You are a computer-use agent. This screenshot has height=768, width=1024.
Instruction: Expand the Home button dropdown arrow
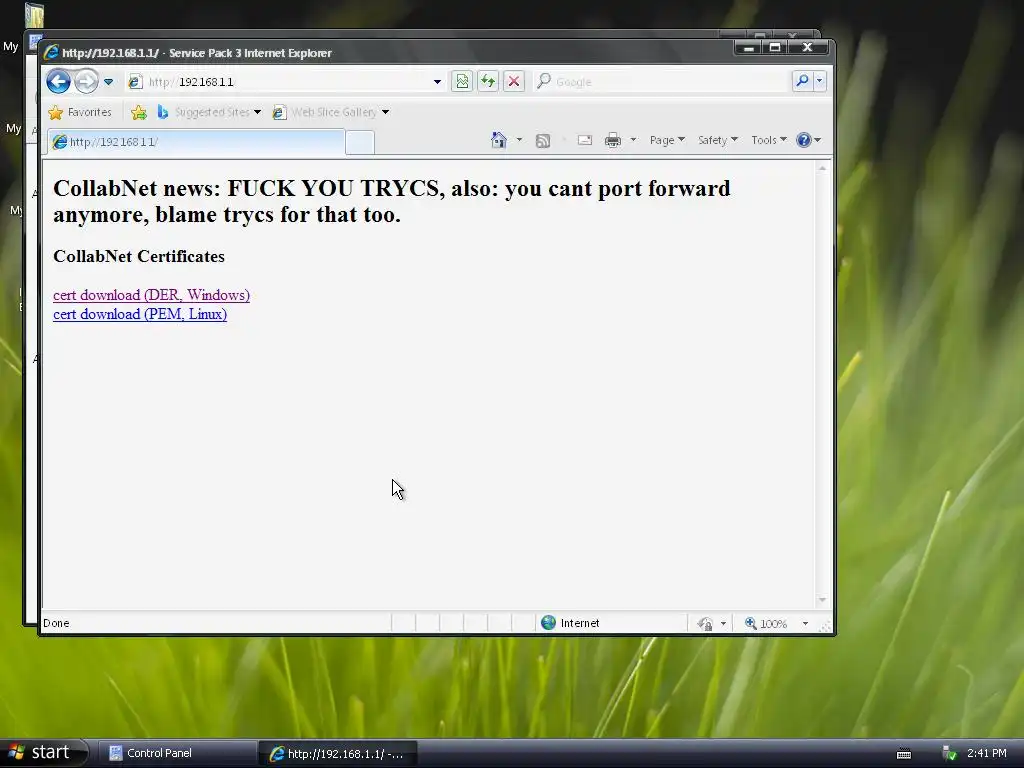point(519,140)
